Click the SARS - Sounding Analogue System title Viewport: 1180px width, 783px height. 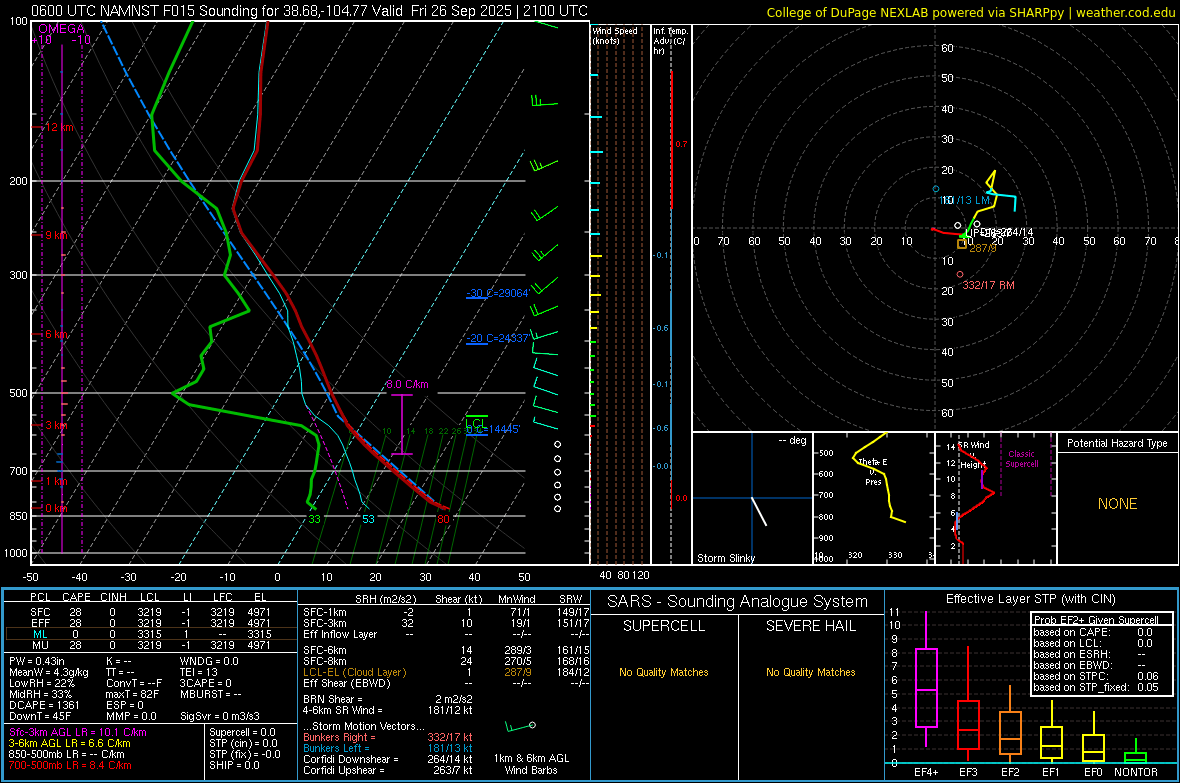point(738,602)
